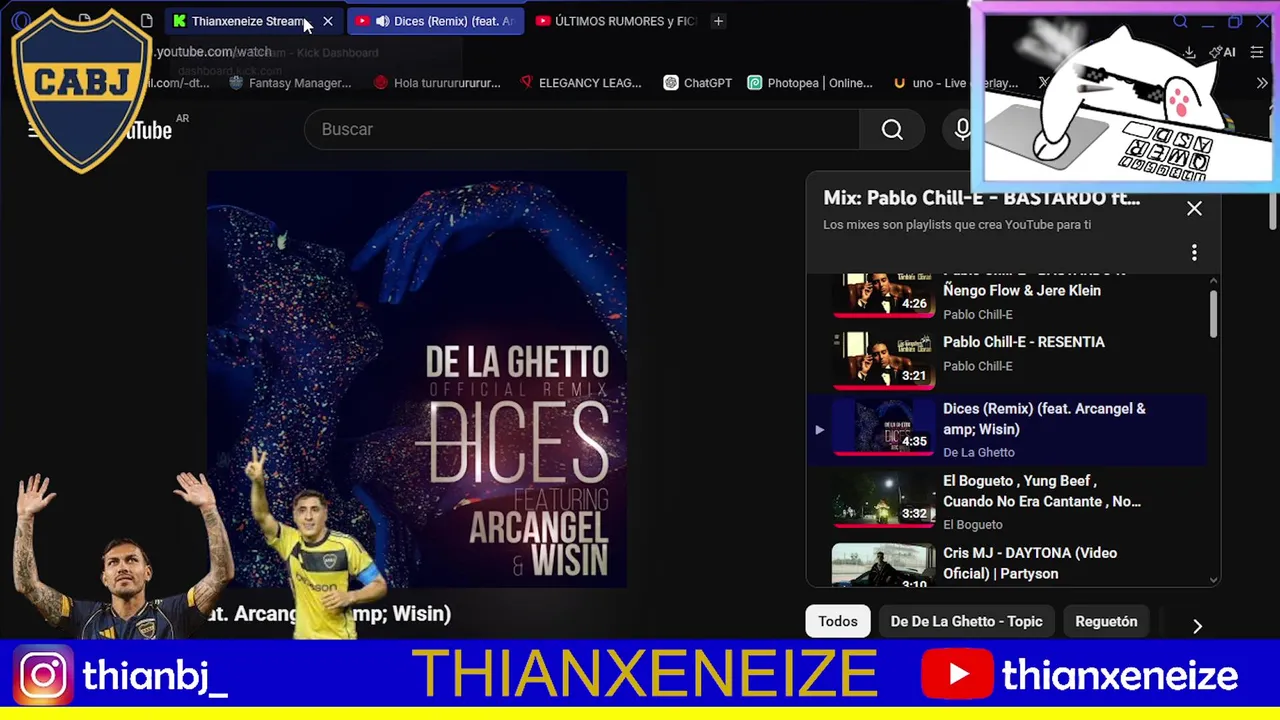Play Cris MJ - DAYTONA video
This screenshot has height=720, width=1280.
coord(1030,563)
